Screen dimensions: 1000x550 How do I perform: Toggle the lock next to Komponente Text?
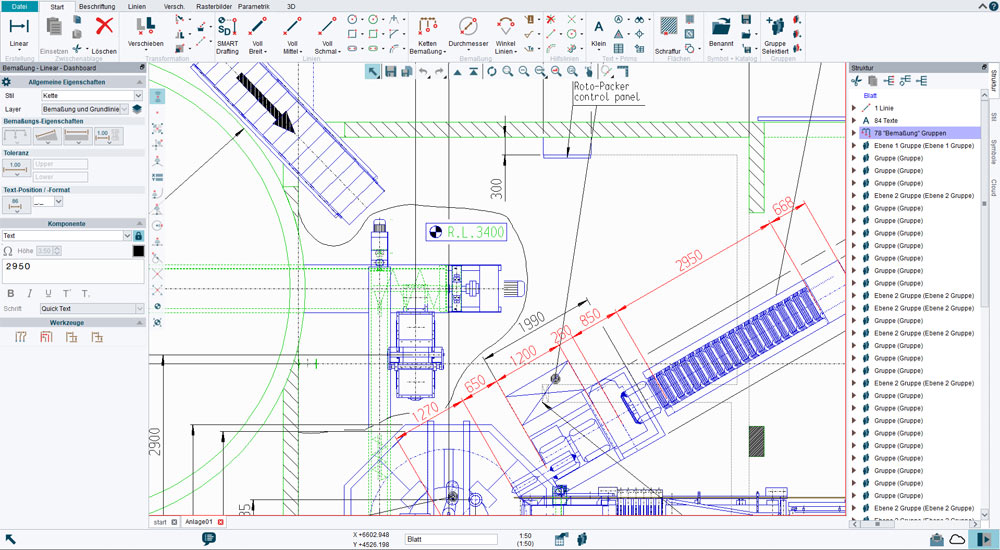pyautogui.click(x=138, y=235)
